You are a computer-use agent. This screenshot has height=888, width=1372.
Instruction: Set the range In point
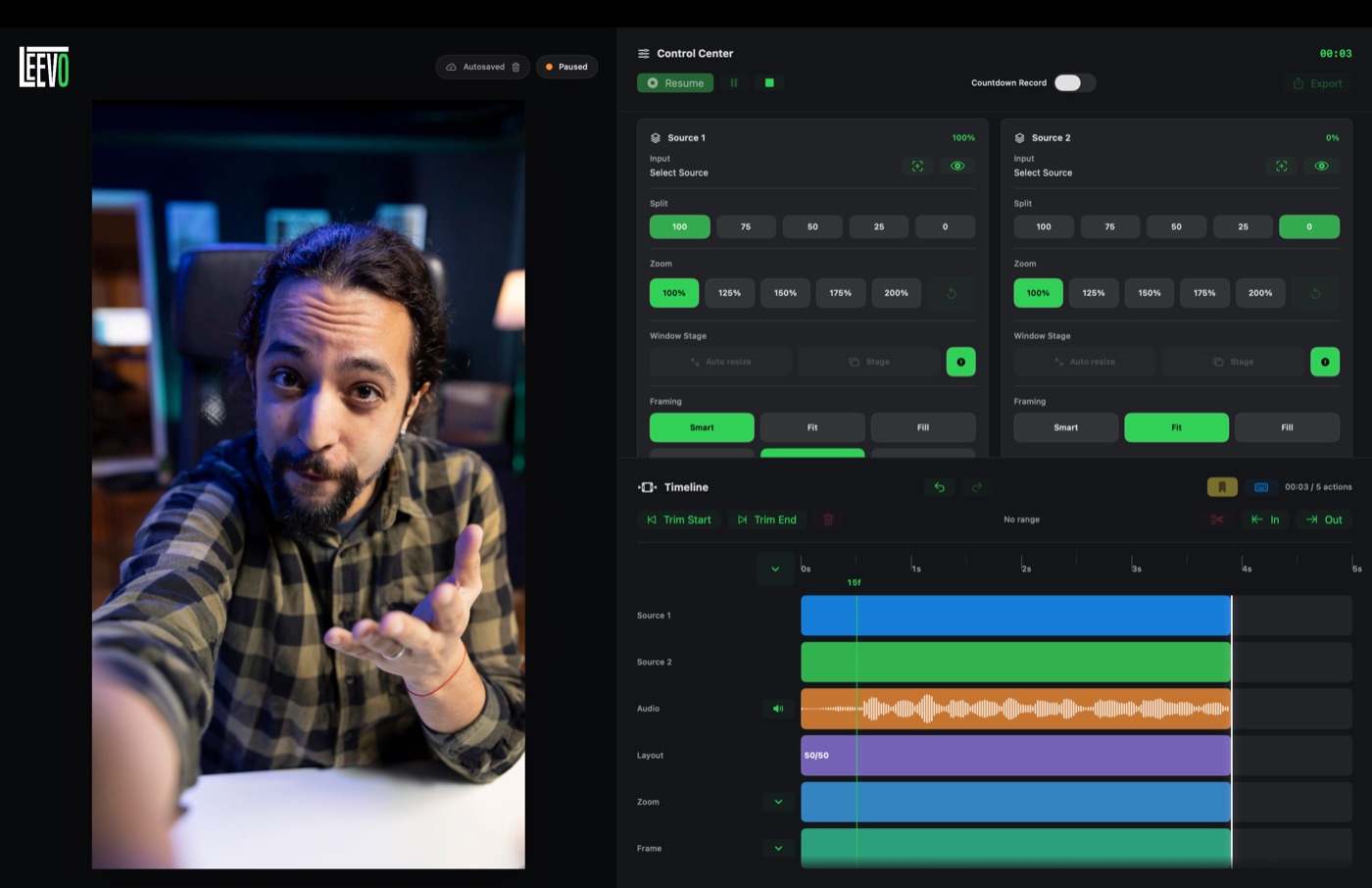[x=1265, y=519]
